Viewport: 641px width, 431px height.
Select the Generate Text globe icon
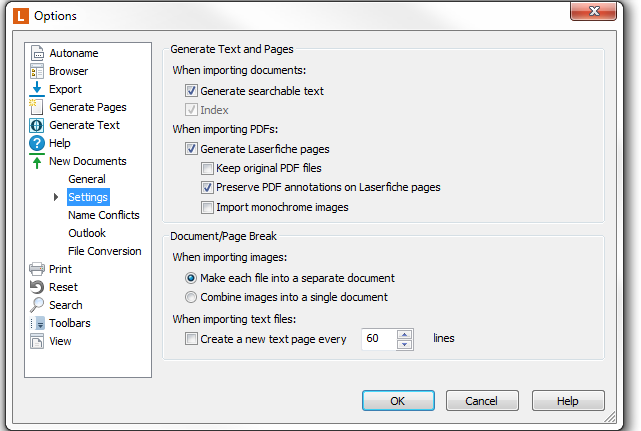point(36,125)
